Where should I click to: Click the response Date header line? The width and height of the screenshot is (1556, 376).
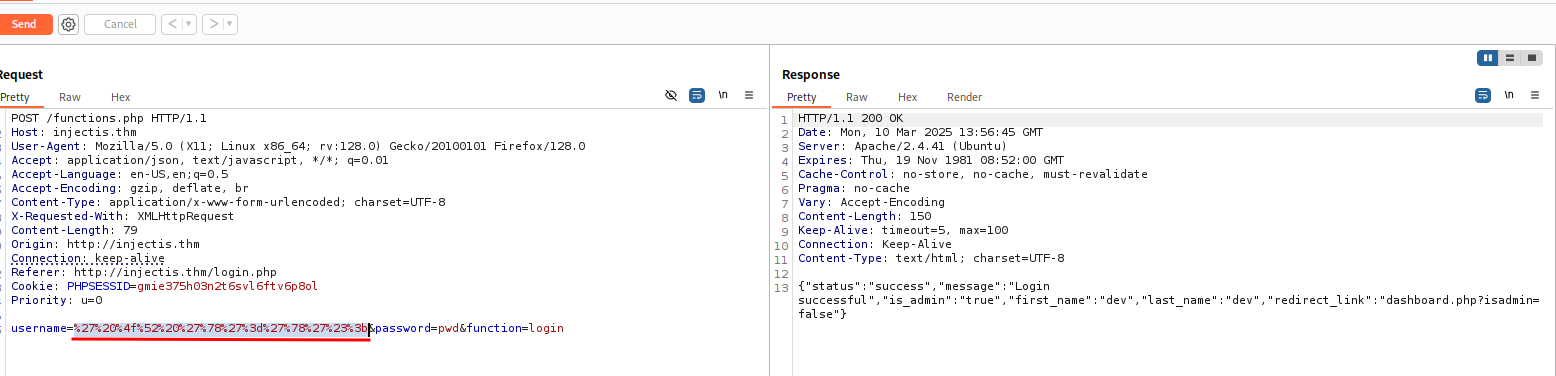click(920, 132)
